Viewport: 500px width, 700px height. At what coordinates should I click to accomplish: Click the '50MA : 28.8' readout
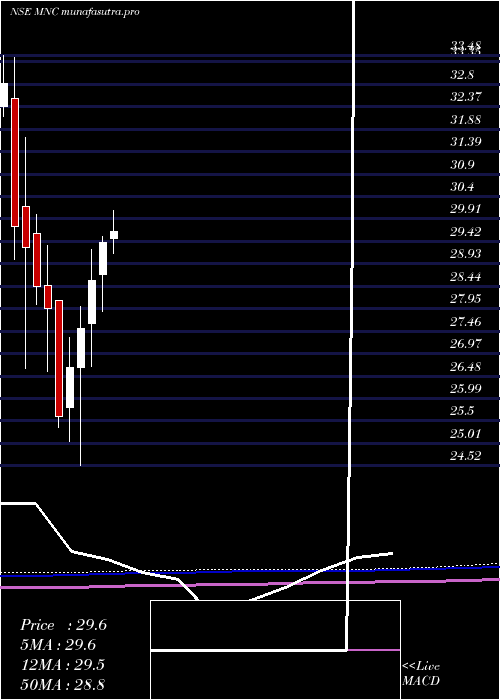(62, 684)
